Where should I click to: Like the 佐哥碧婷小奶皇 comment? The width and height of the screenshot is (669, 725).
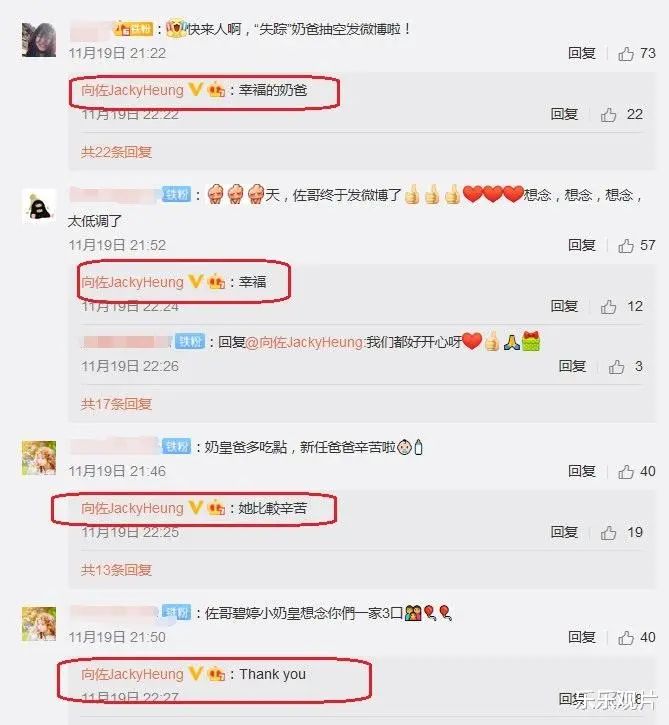click(x=626, y=638)
